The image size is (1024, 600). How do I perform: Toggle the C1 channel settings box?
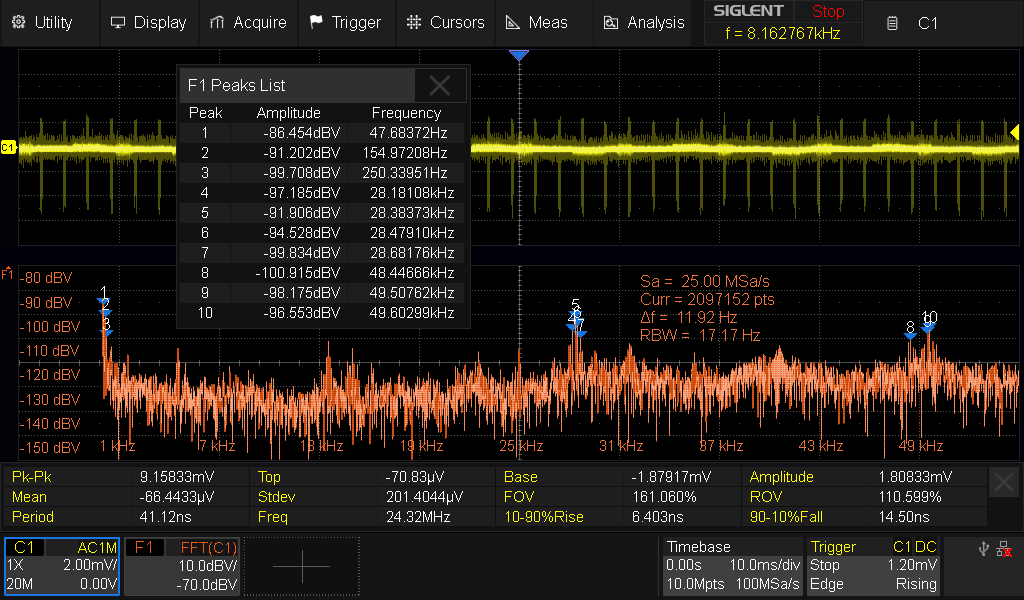coord(62,566)
